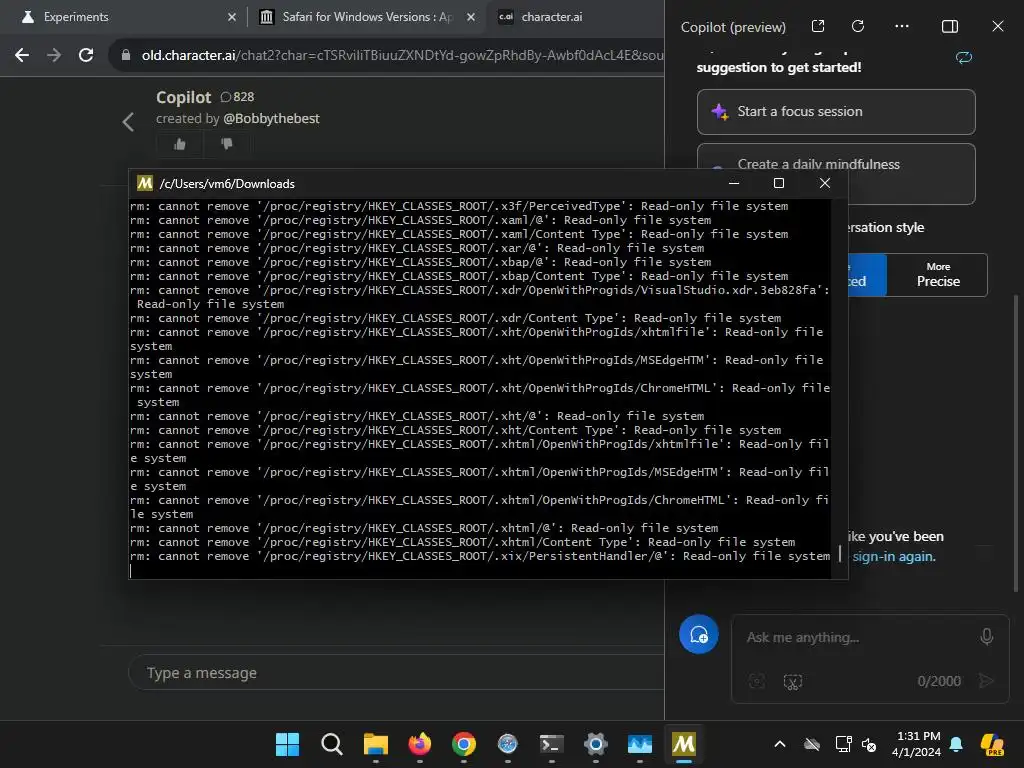Open Google Chrome from the taskbar
The image size is (1024, 768).
click(x=464, y=744)
